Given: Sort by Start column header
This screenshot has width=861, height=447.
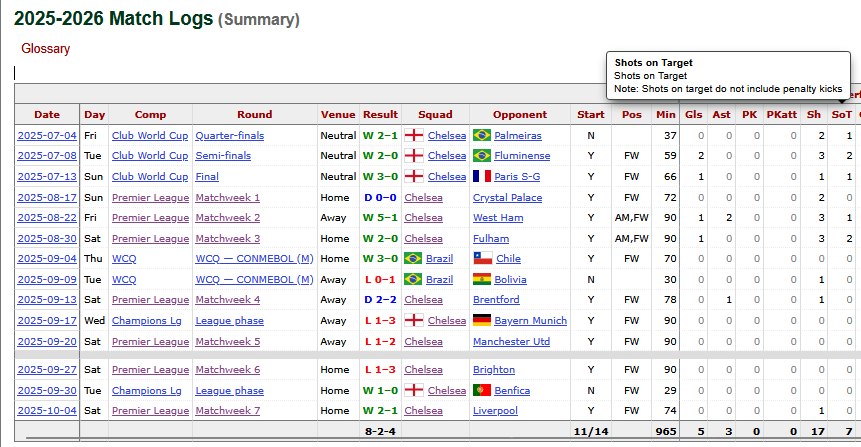Looking at the screenshot, I should [x=591, y=114].
